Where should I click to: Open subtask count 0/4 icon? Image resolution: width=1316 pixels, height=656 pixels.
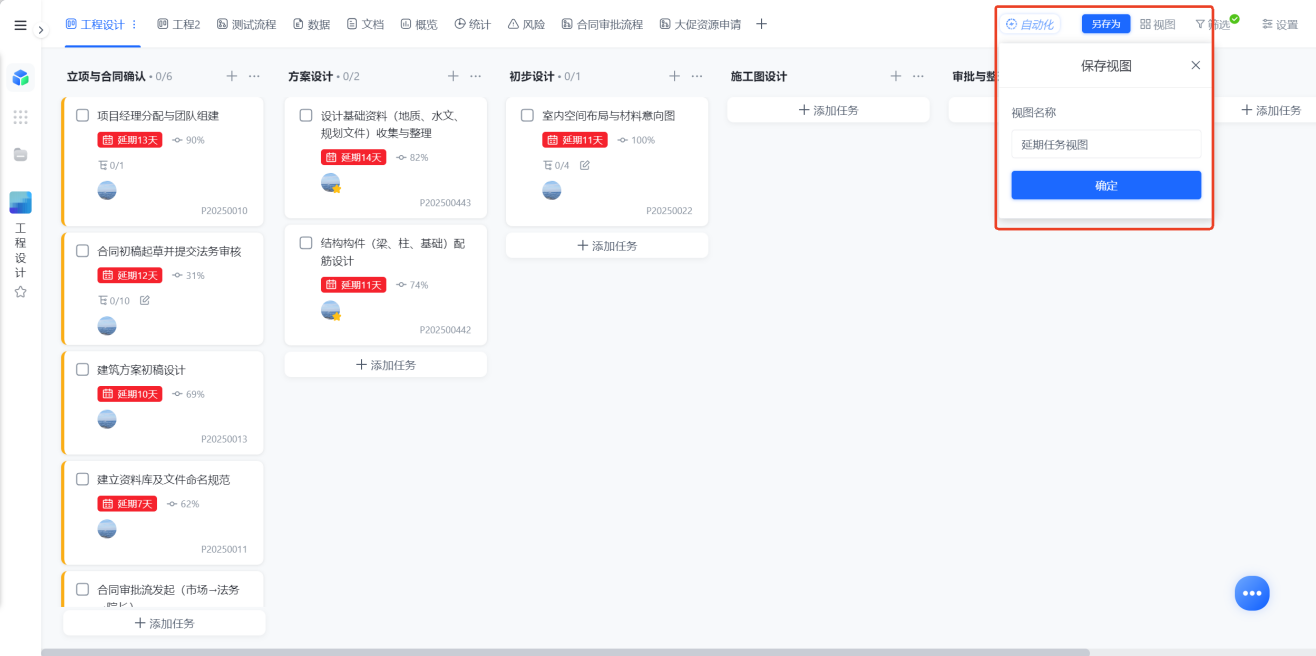click(556, 165)
